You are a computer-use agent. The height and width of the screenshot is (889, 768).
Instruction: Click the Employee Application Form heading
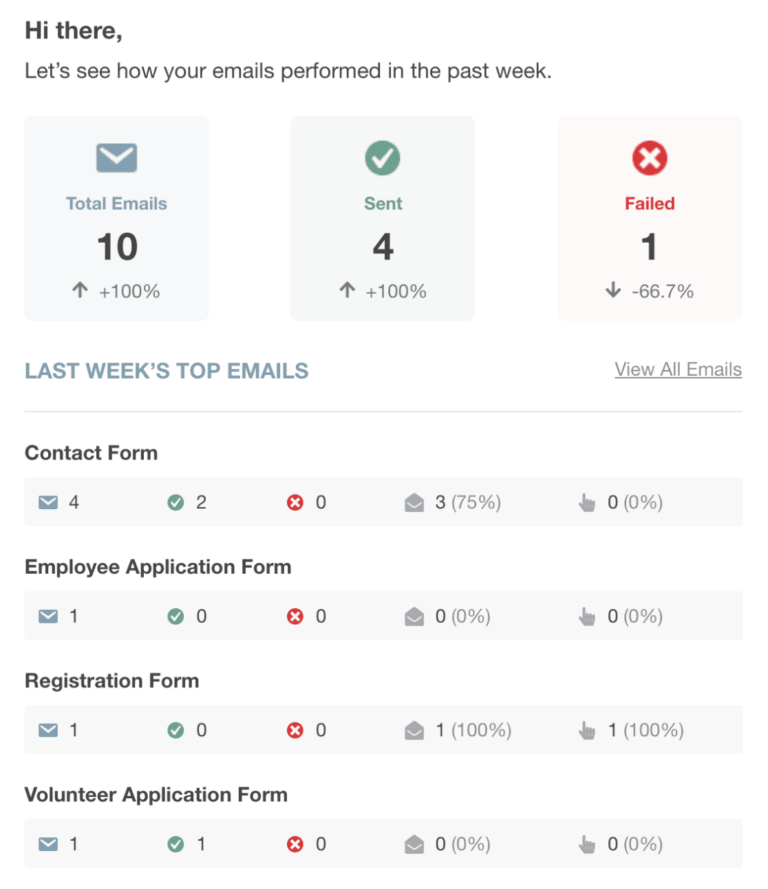[x=157, y=567]
